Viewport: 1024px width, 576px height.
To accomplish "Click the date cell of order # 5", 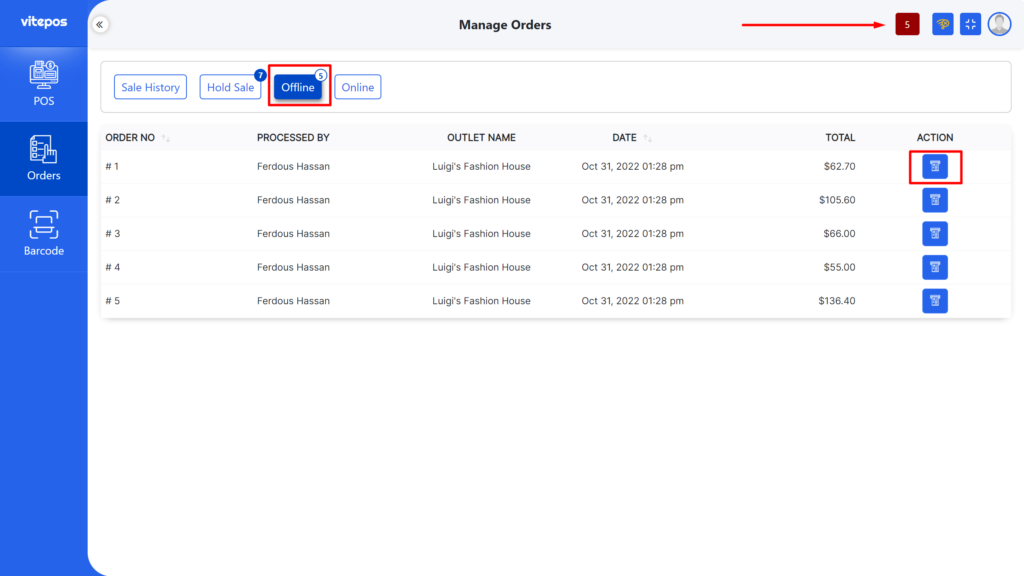I will (x=633, y=301).
